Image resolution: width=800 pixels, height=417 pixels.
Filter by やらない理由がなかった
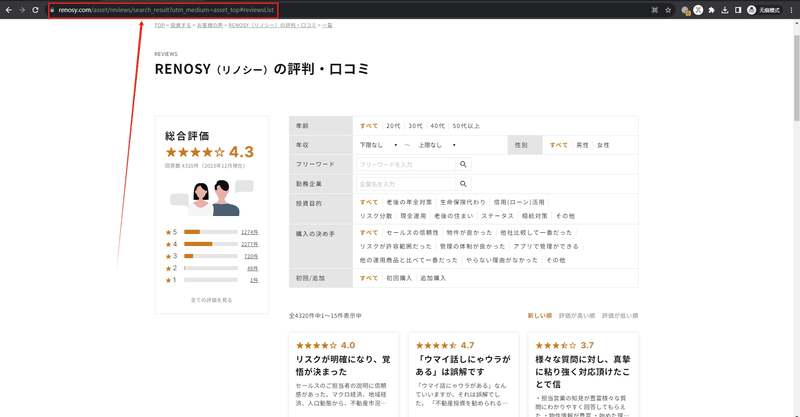pos(502,260)
